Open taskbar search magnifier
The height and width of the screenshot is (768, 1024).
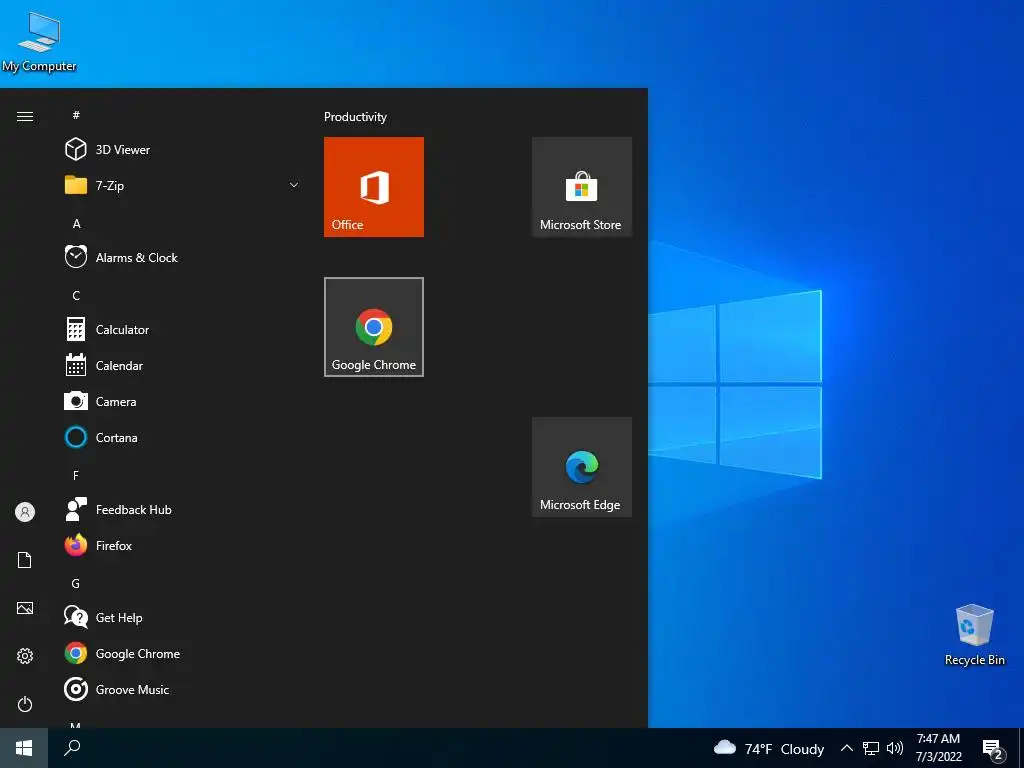[x=72, y=748]
